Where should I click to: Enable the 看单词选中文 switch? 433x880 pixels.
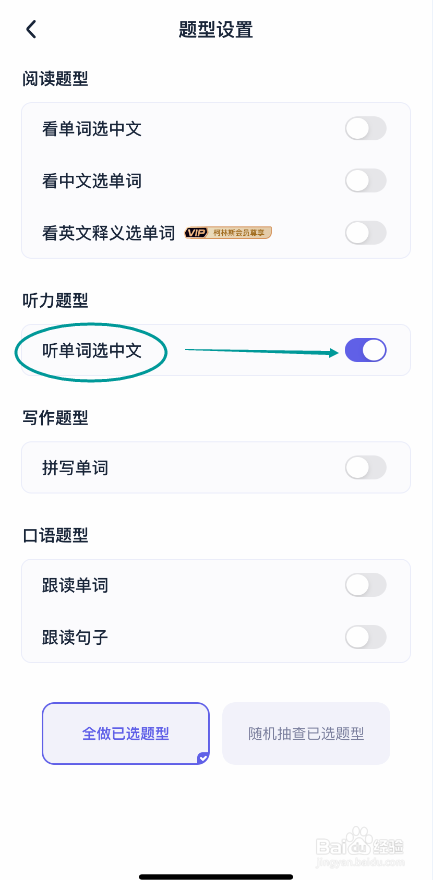click(366, 129)
